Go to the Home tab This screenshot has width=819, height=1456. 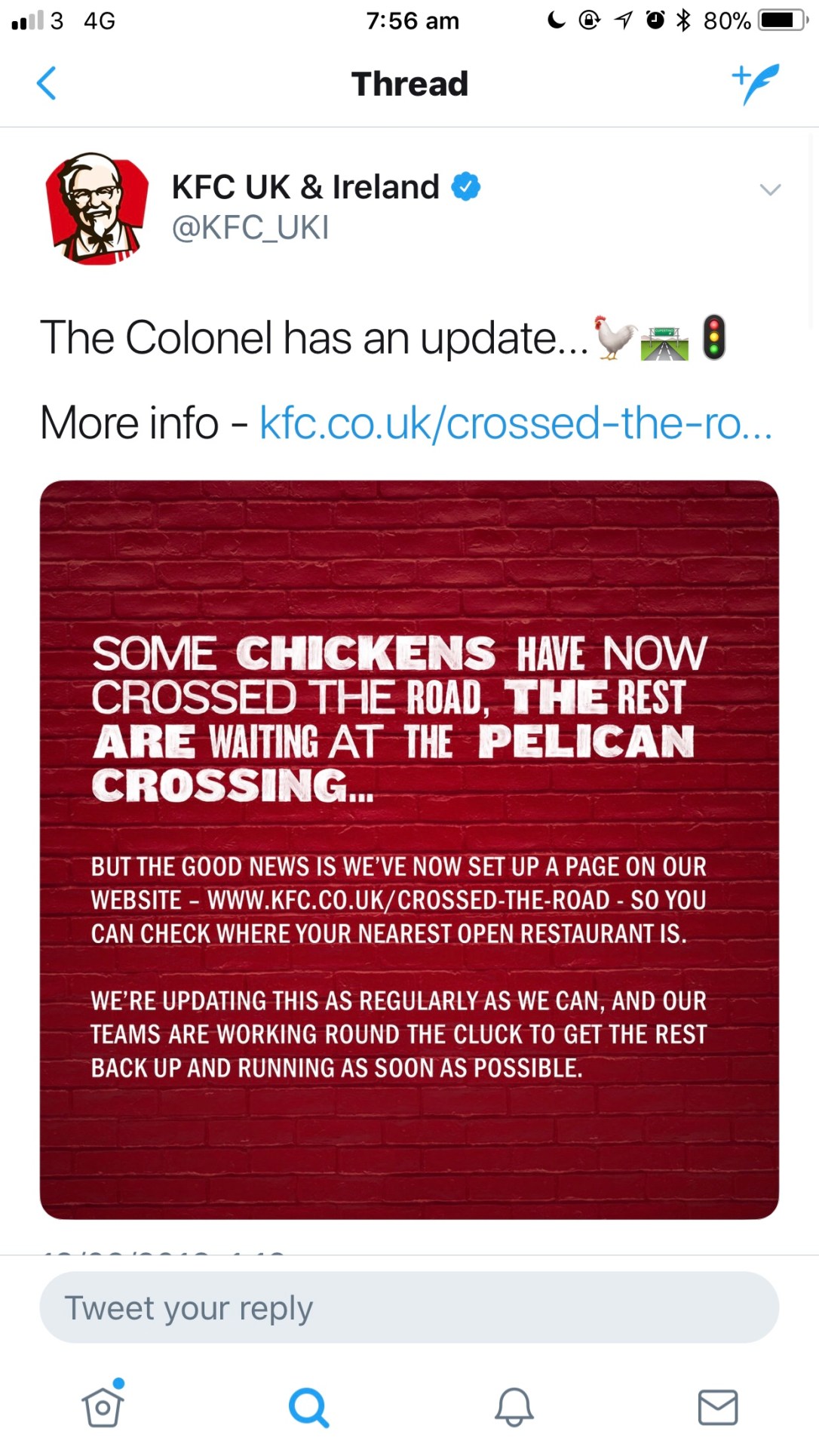point(103,1406)
